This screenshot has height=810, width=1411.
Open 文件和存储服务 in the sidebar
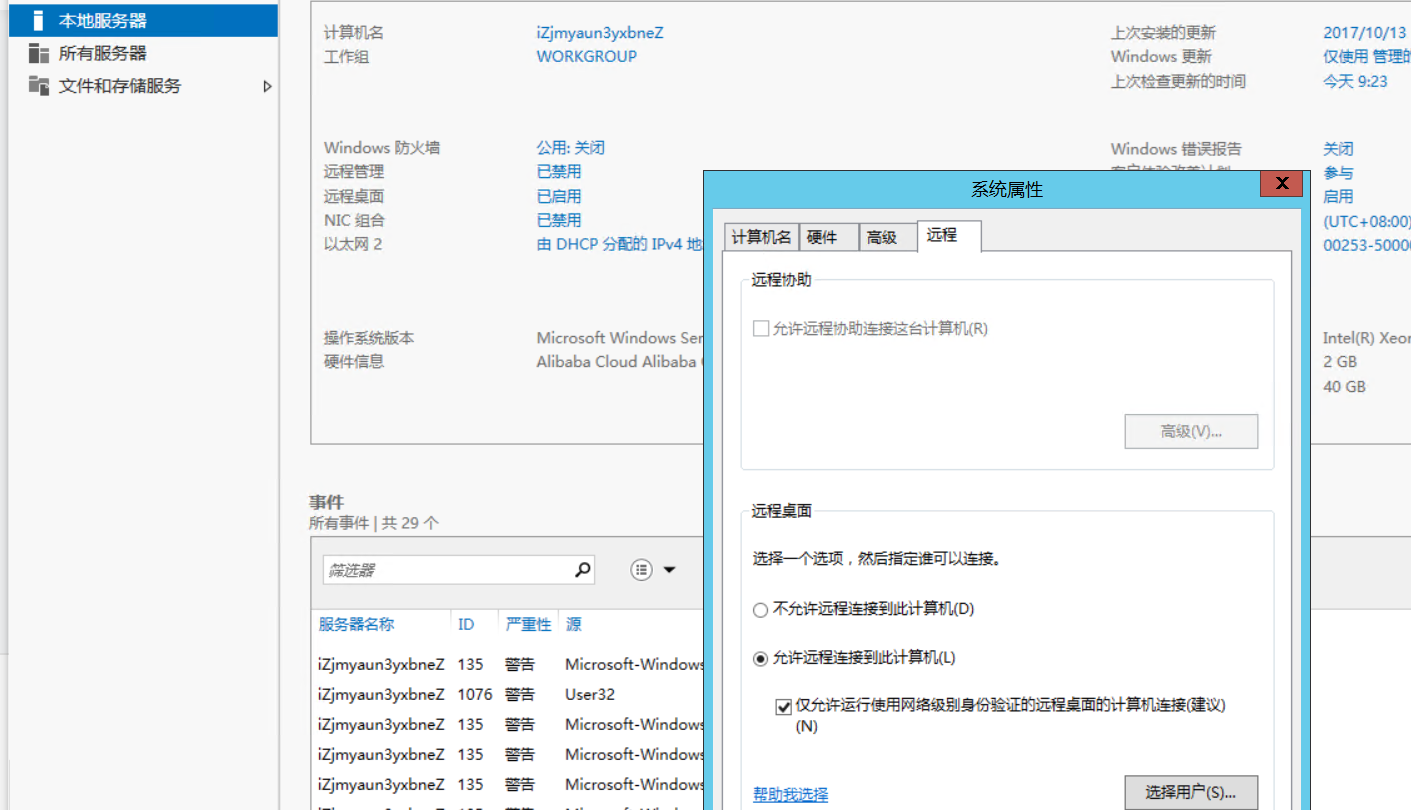tap(120, 86)
